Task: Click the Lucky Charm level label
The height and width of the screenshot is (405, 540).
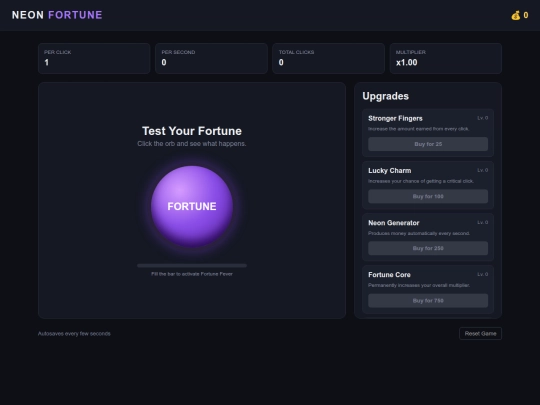Action: click(482, 170)
